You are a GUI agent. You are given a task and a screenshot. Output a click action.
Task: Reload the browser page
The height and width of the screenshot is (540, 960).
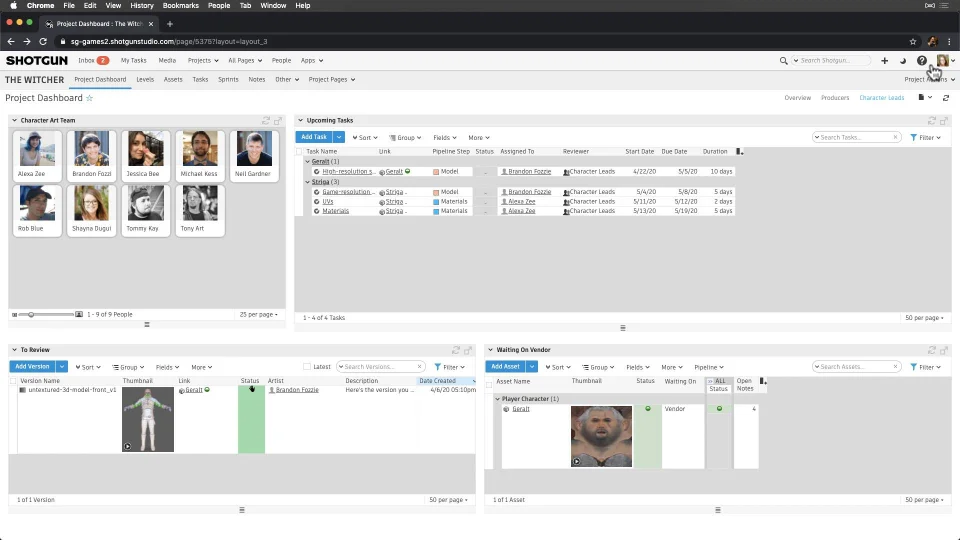[x=43, y=42]
